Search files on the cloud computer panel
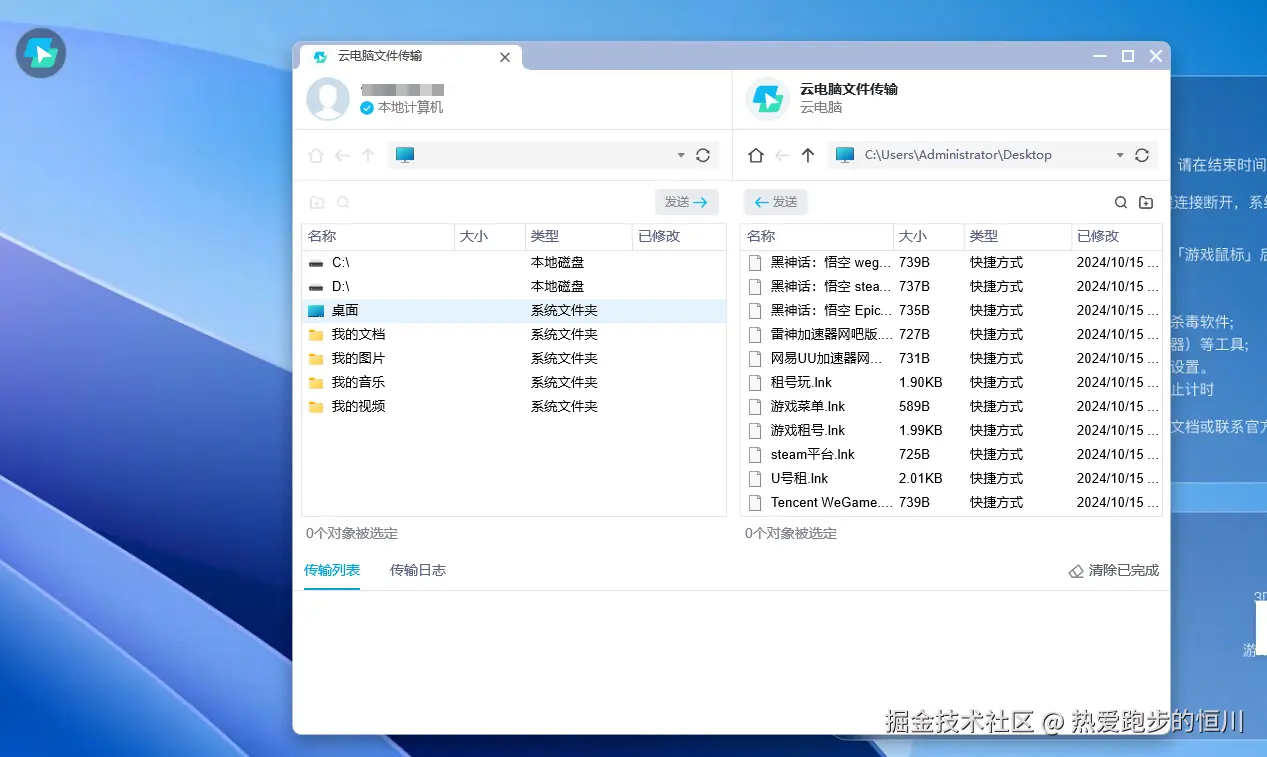The width and height of the screenshot is (1267, 757). [x=1122, y=202]
